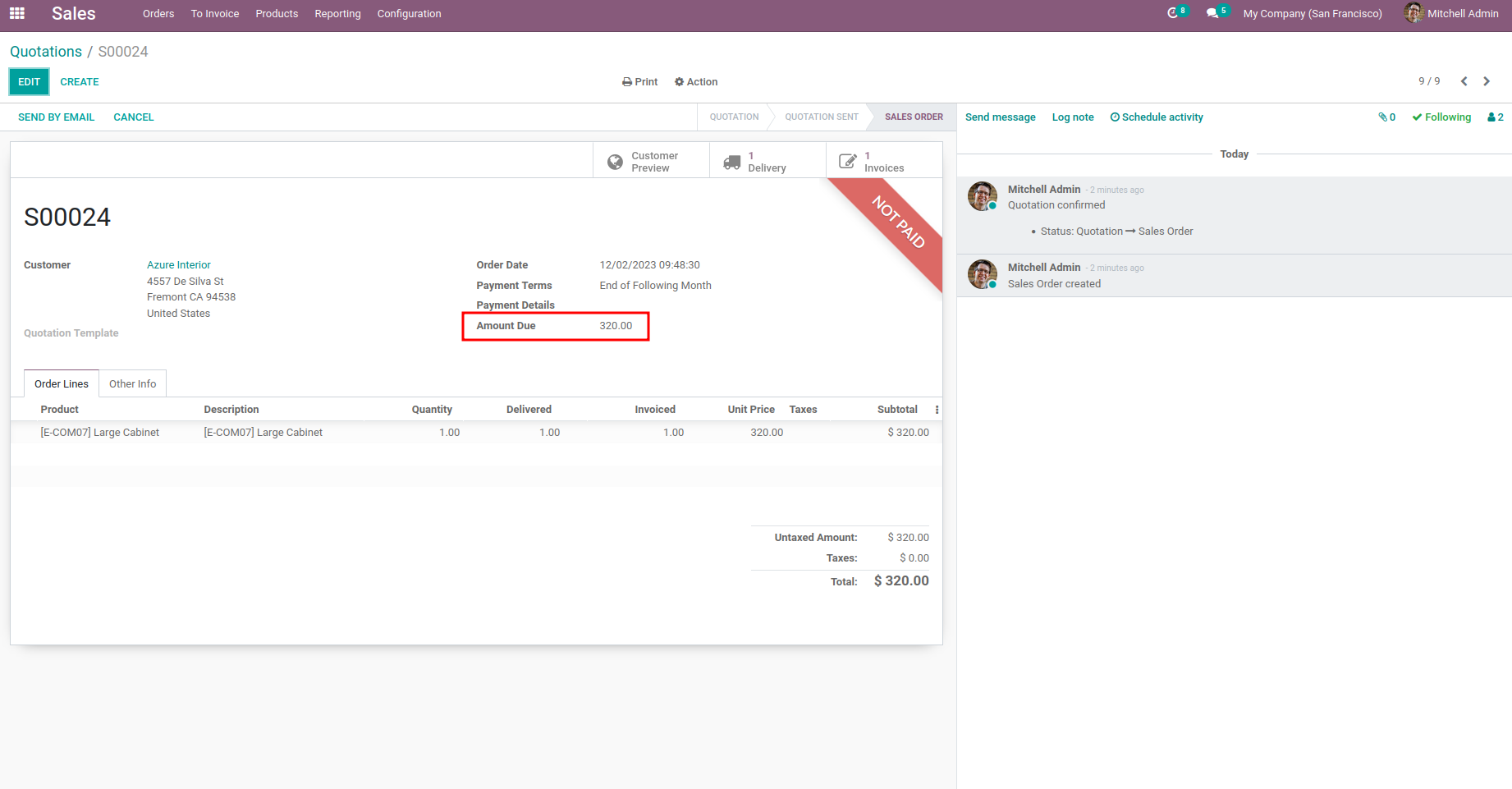Open the conversations chat icon
Viewport: 1512px width, 789px height.
coord(1212,13)
